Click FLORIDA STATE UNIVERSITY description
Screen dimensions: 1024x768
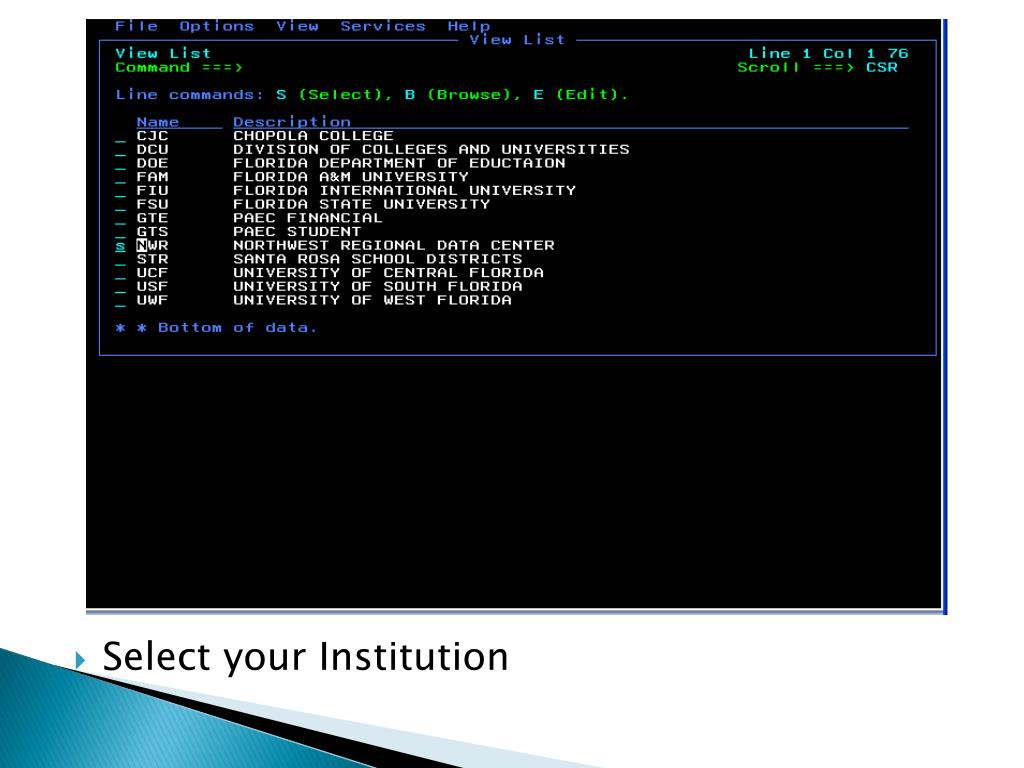coord(362,204)
